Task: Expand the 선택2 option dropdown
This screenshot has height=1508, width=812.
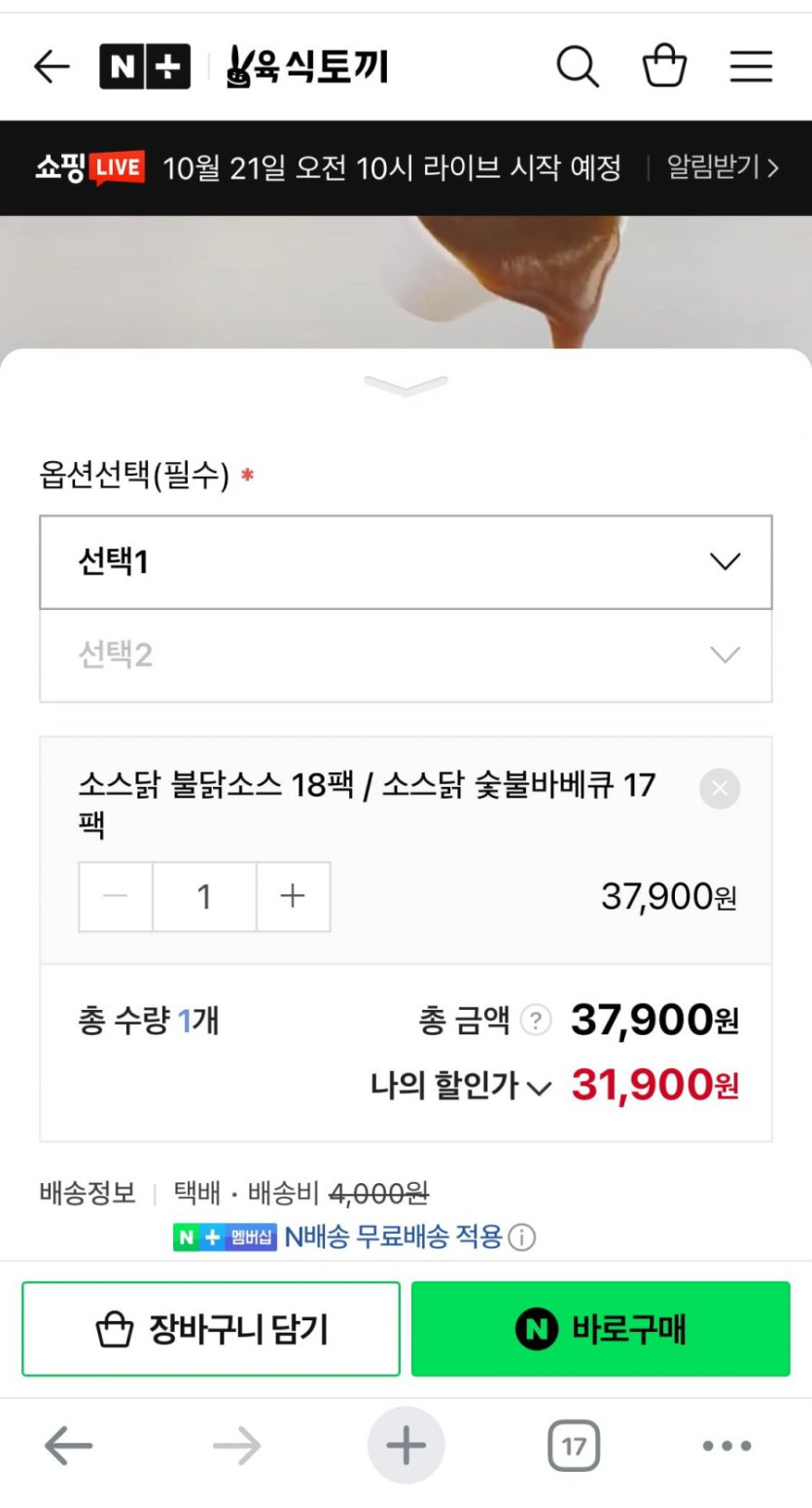Action: pyautogui.click(x=406, y=656)
